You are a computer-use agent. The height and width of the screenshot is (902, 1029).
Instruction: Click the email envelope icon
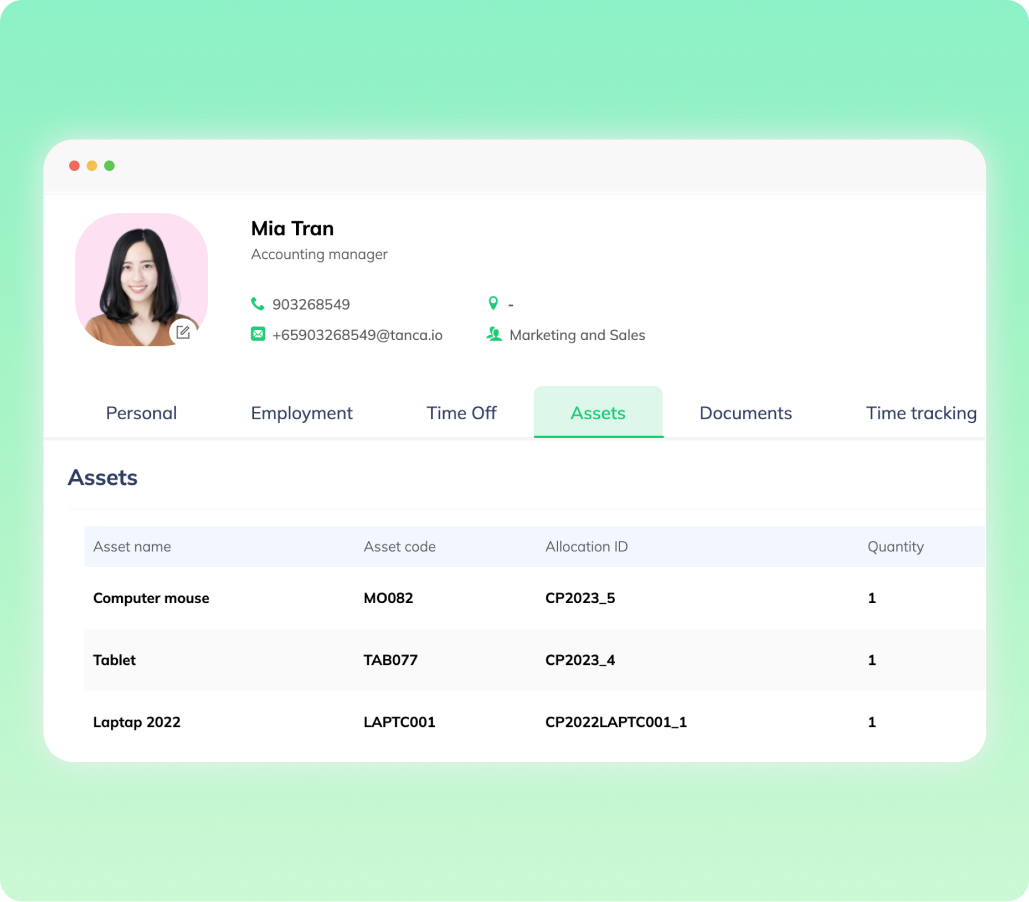pos(258,335)
